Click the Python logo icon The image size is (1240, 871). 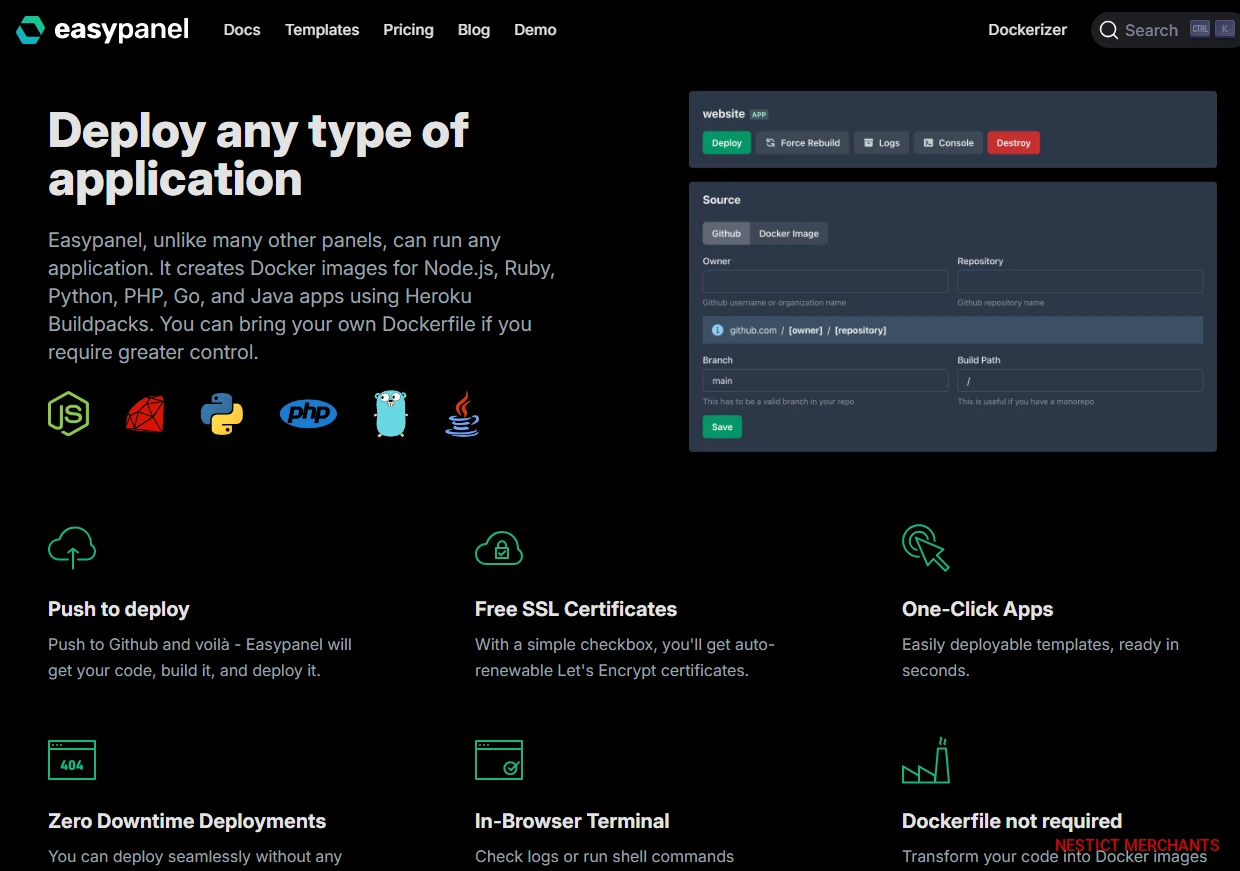pos(222,413)
